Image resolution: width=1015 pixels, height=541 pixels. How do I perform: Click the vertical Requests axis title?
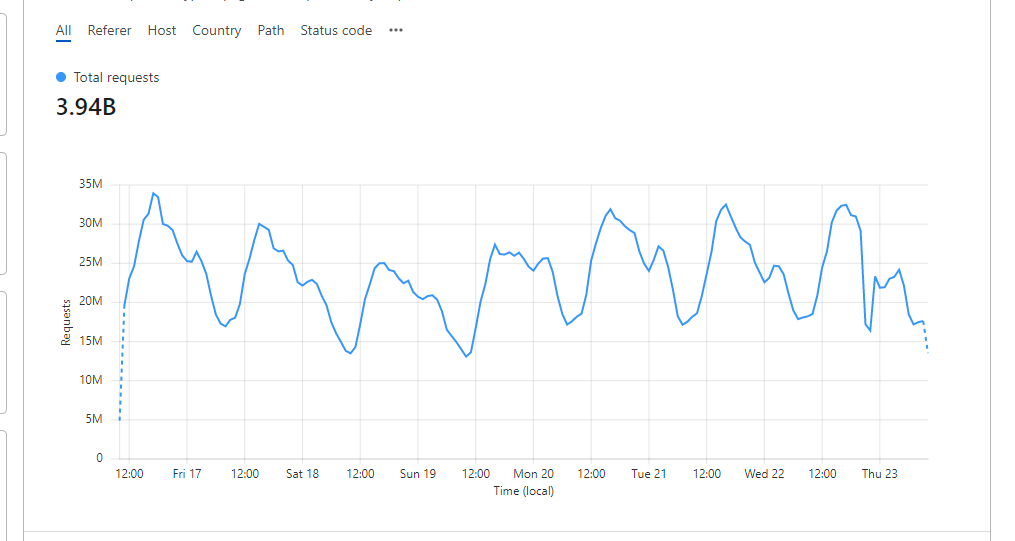(66, 322)
